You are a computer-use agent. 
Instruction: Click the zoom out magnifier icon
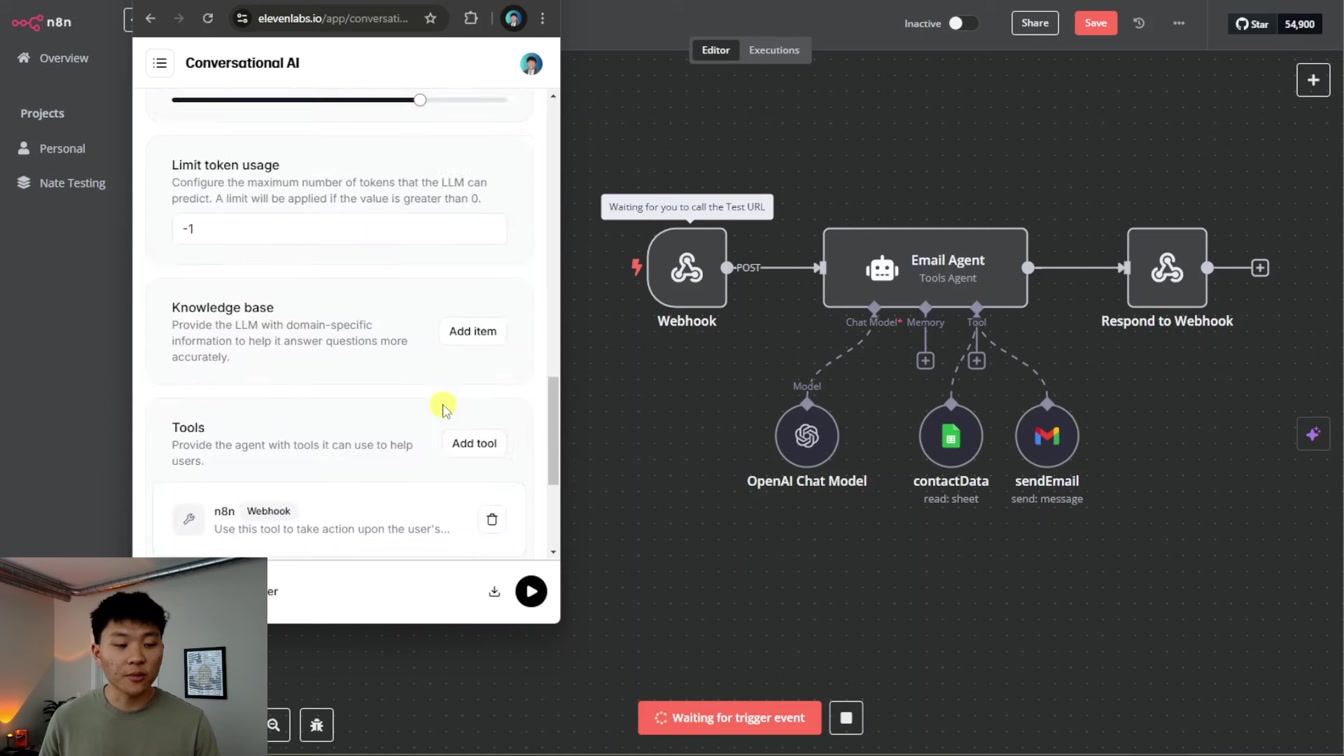point(274,725)
